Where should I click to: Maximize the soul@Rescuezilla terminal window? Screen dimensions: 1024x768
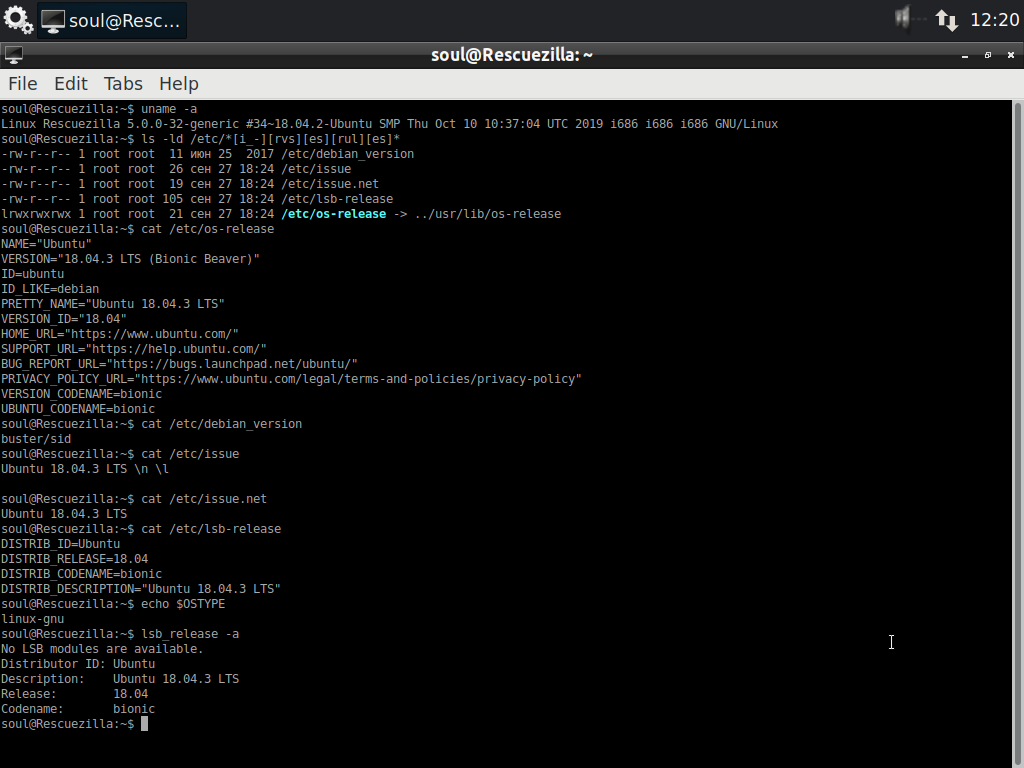click(x=987, y=56)
